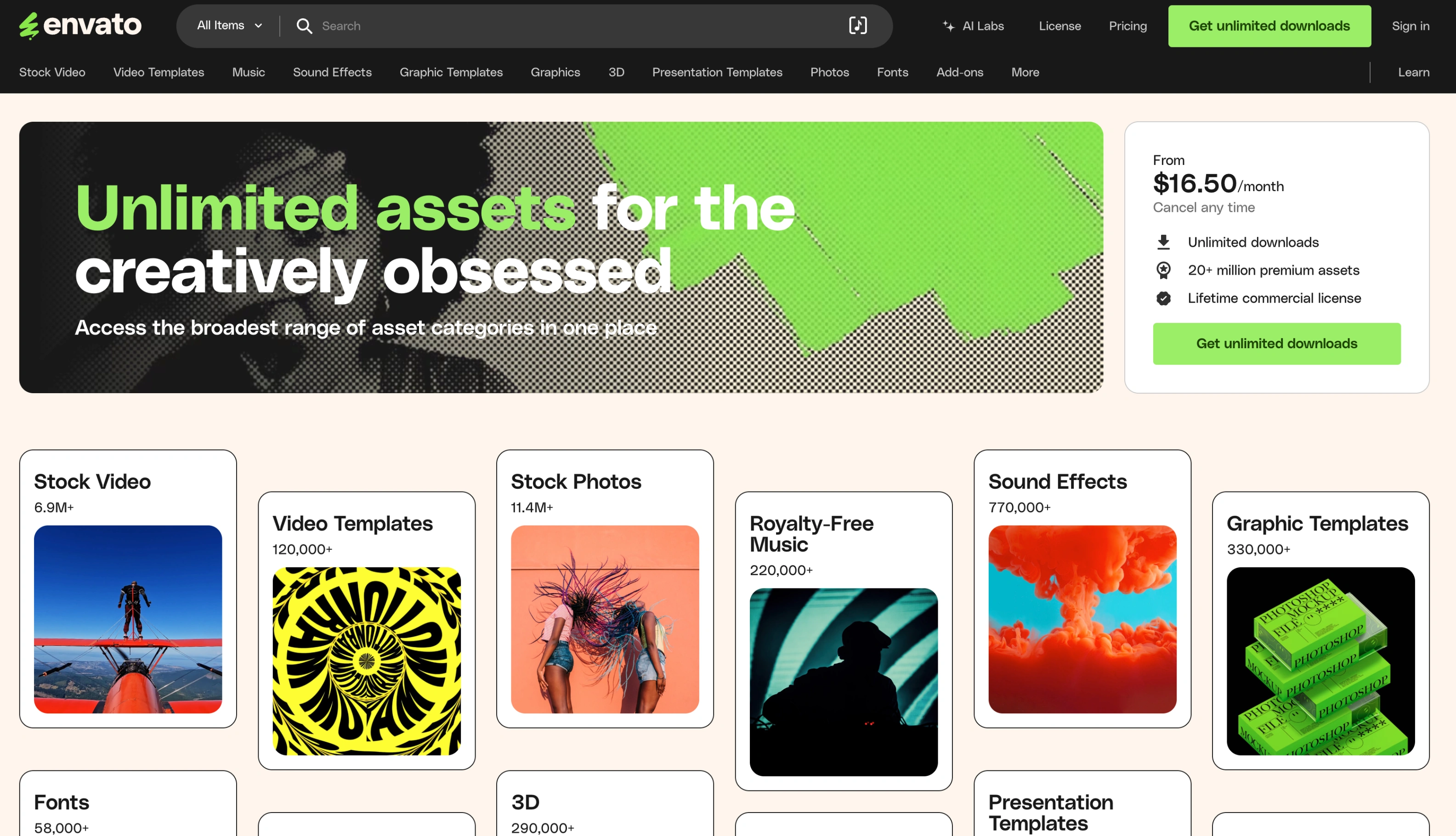This screenshot has width=1456, height=836.
Task: Click the DJ silhouette Music thumbnail
Action: [x=844, y=682]
